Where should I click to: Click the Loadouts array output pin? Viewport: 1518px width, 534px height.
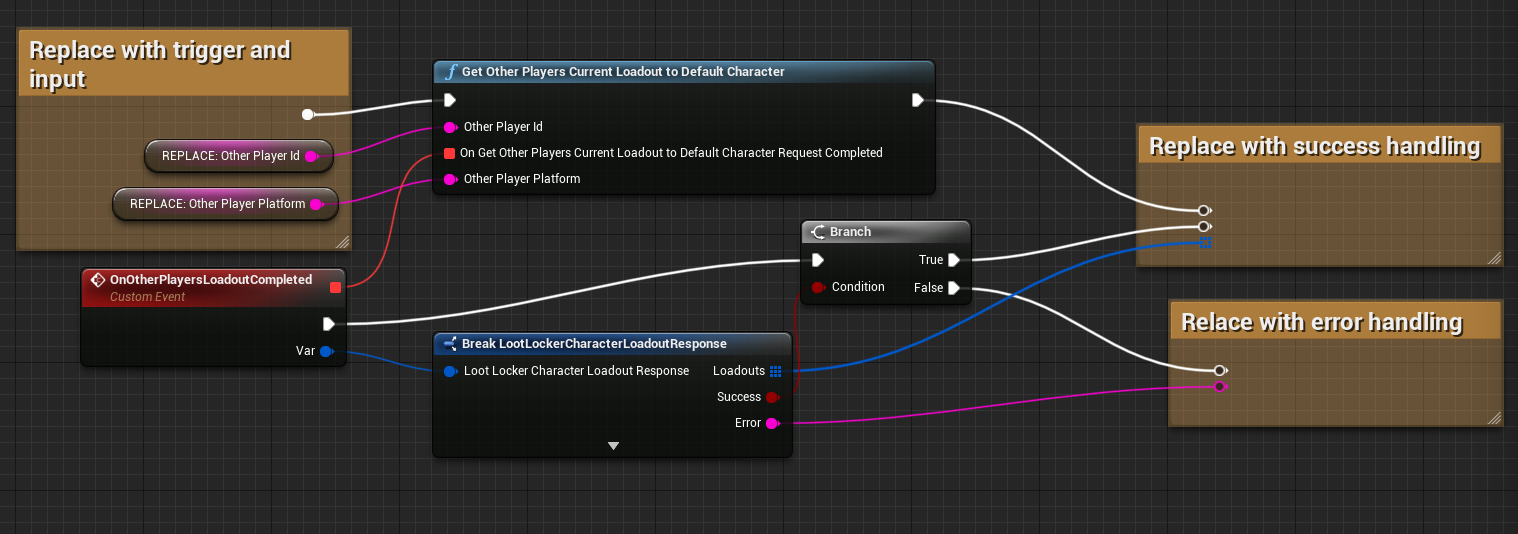coord(775,371)
